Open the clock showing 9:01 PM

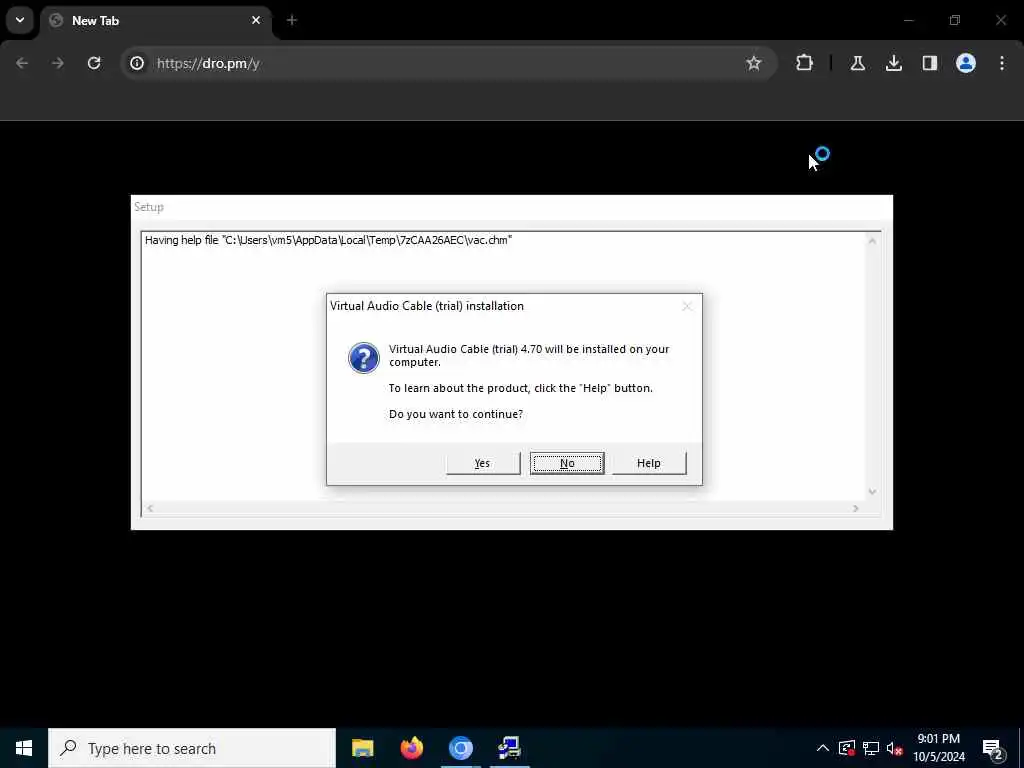[938, 748]
